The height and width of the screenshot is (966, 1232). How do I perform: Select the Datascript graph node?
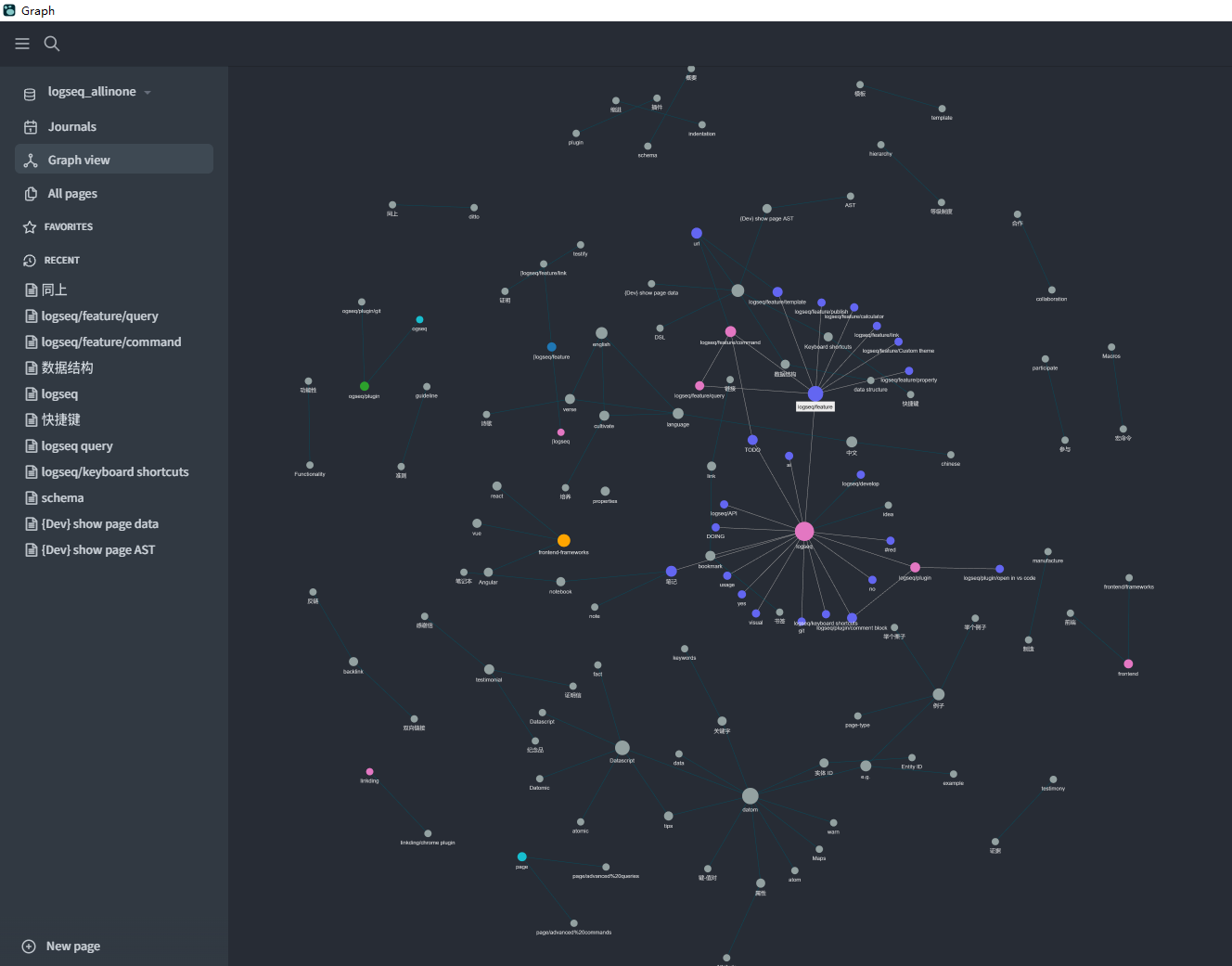click(622, 748)
